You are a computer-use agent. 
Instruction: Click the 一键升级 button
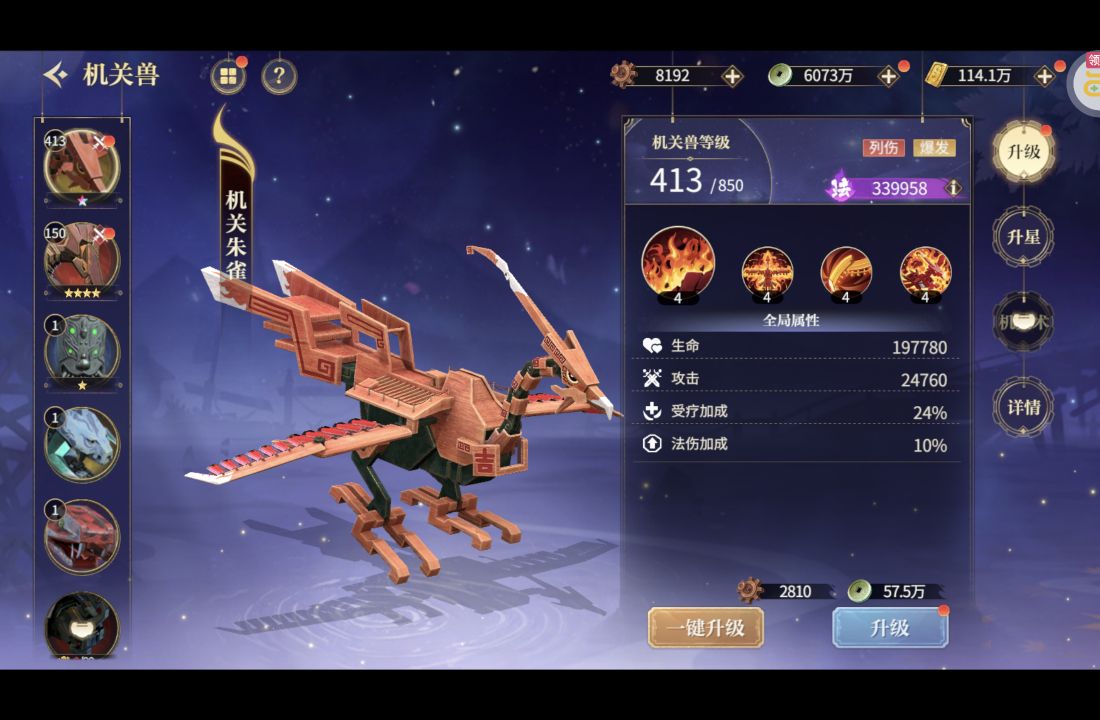706,627
